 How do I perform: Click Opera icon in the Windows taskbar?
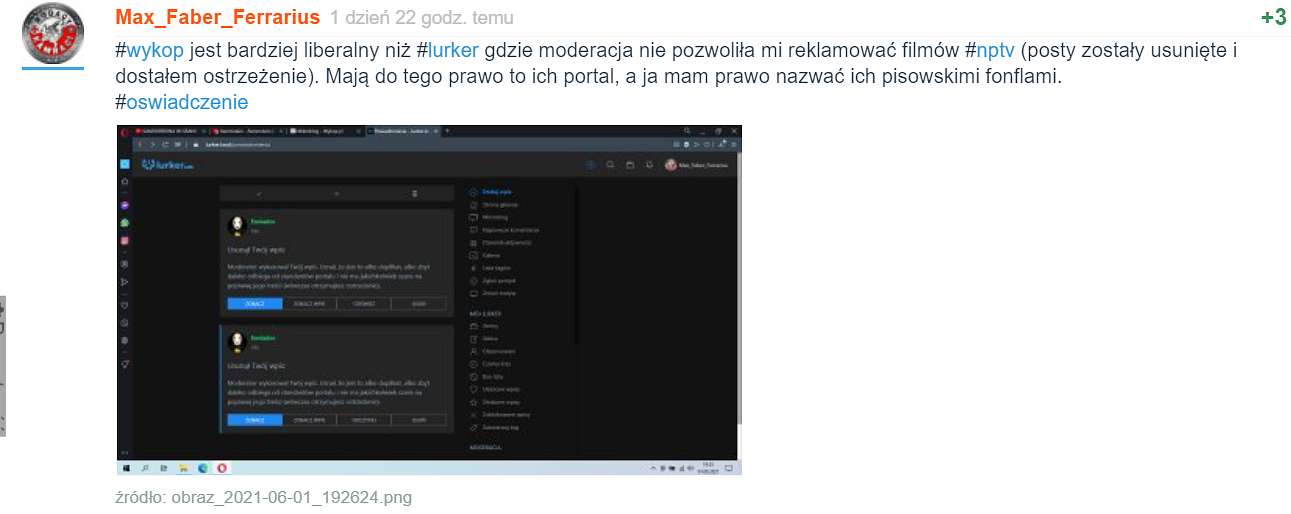pos(222,468)
